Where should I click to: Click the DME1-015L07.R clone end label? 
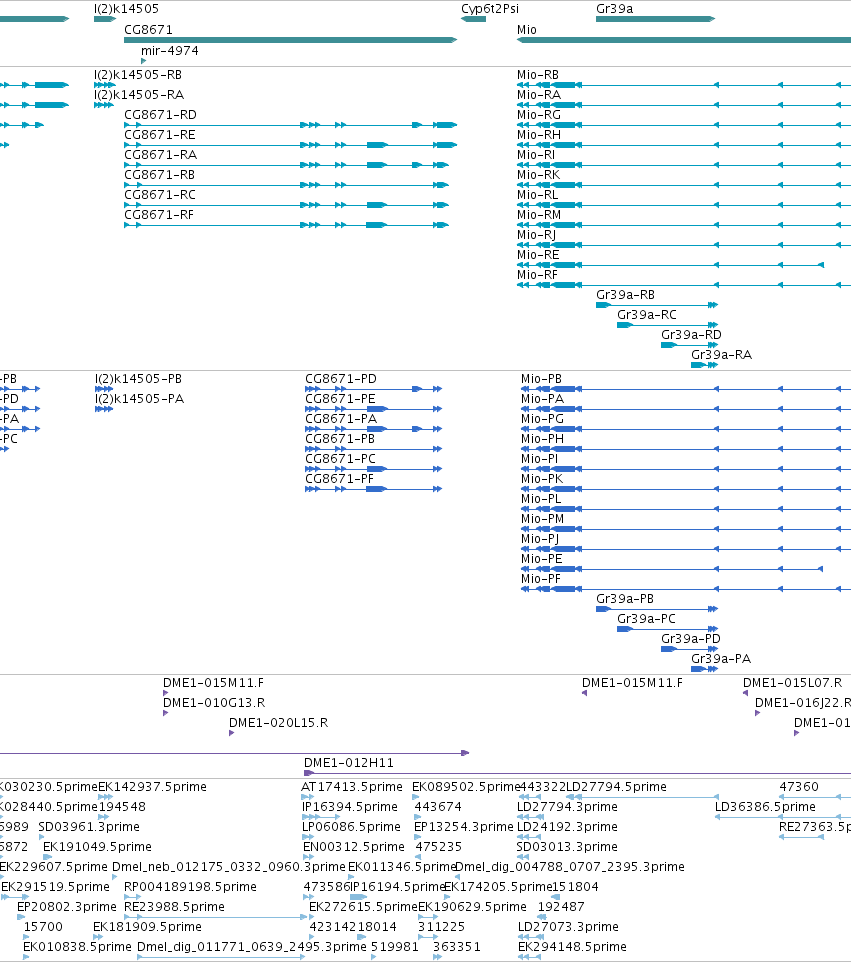click(792, 683)
